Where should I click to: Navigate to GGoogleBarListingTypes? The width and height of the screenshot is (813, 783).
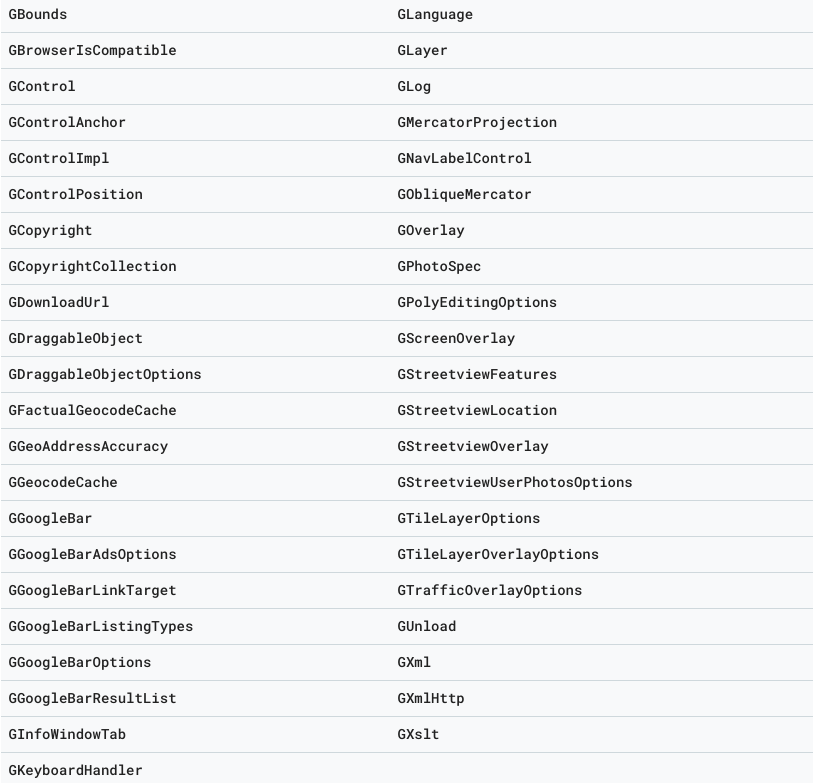pyautogui.click(x=101, y=627)
